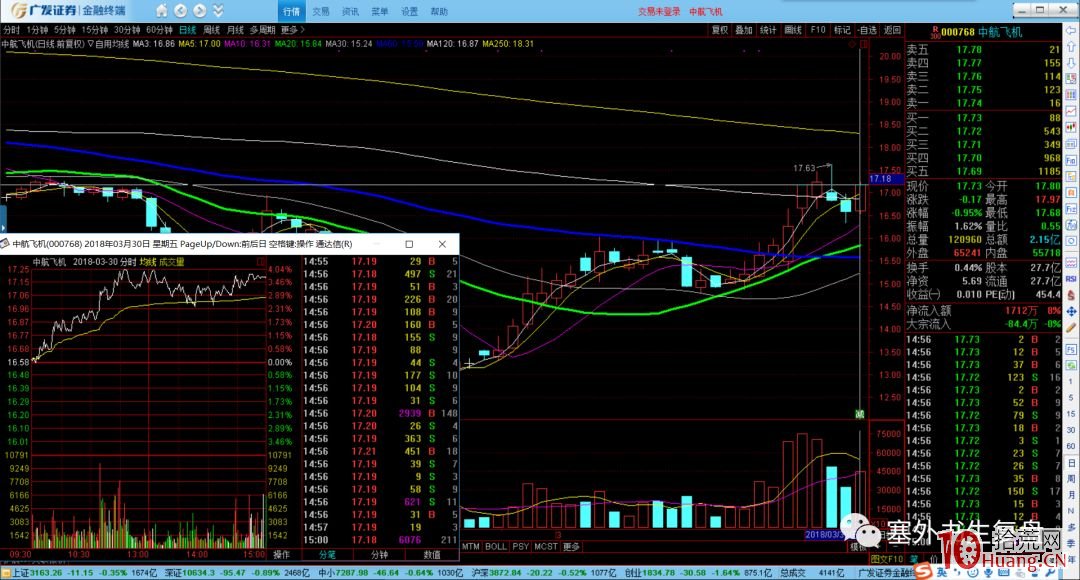Screen dimensions: 1080x580
Task: Click the Fin sidebar icon
Action: 1072,160
